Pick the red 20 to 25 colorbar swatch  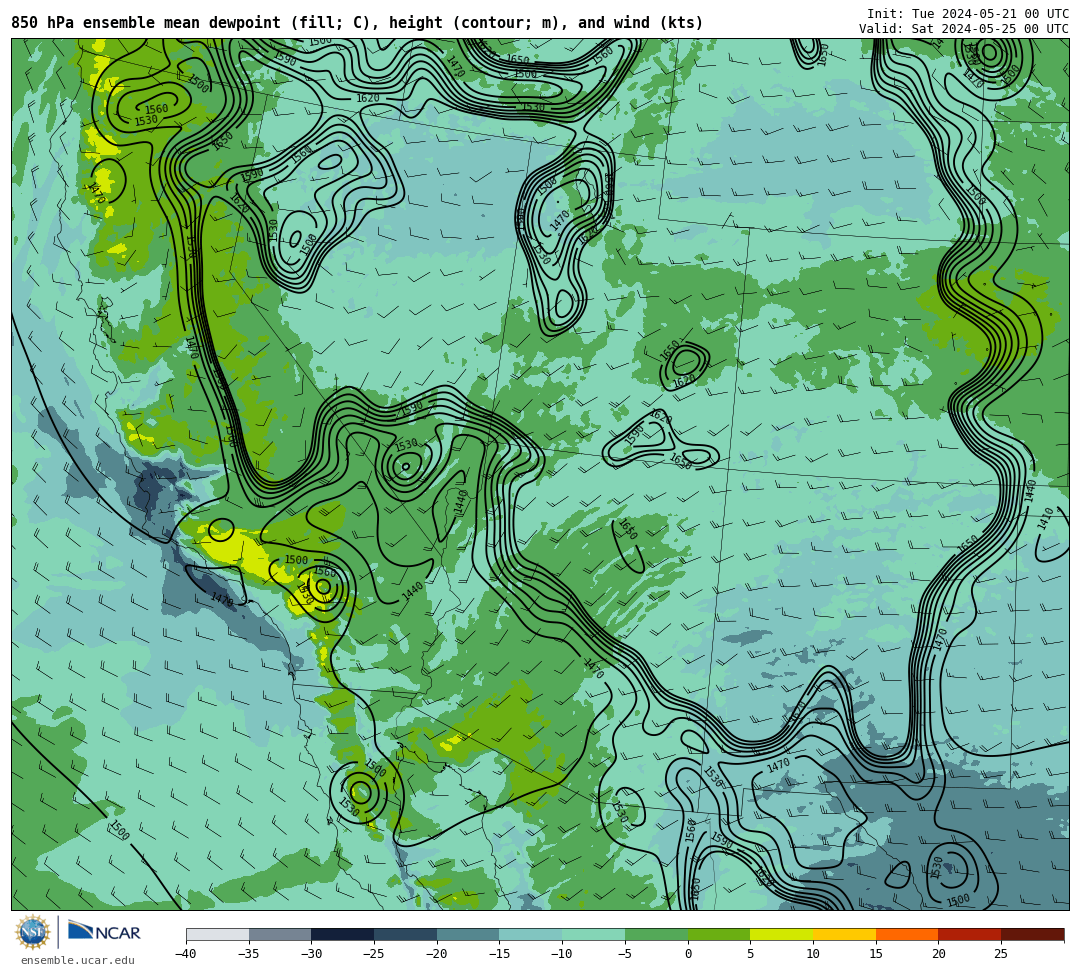970,934
